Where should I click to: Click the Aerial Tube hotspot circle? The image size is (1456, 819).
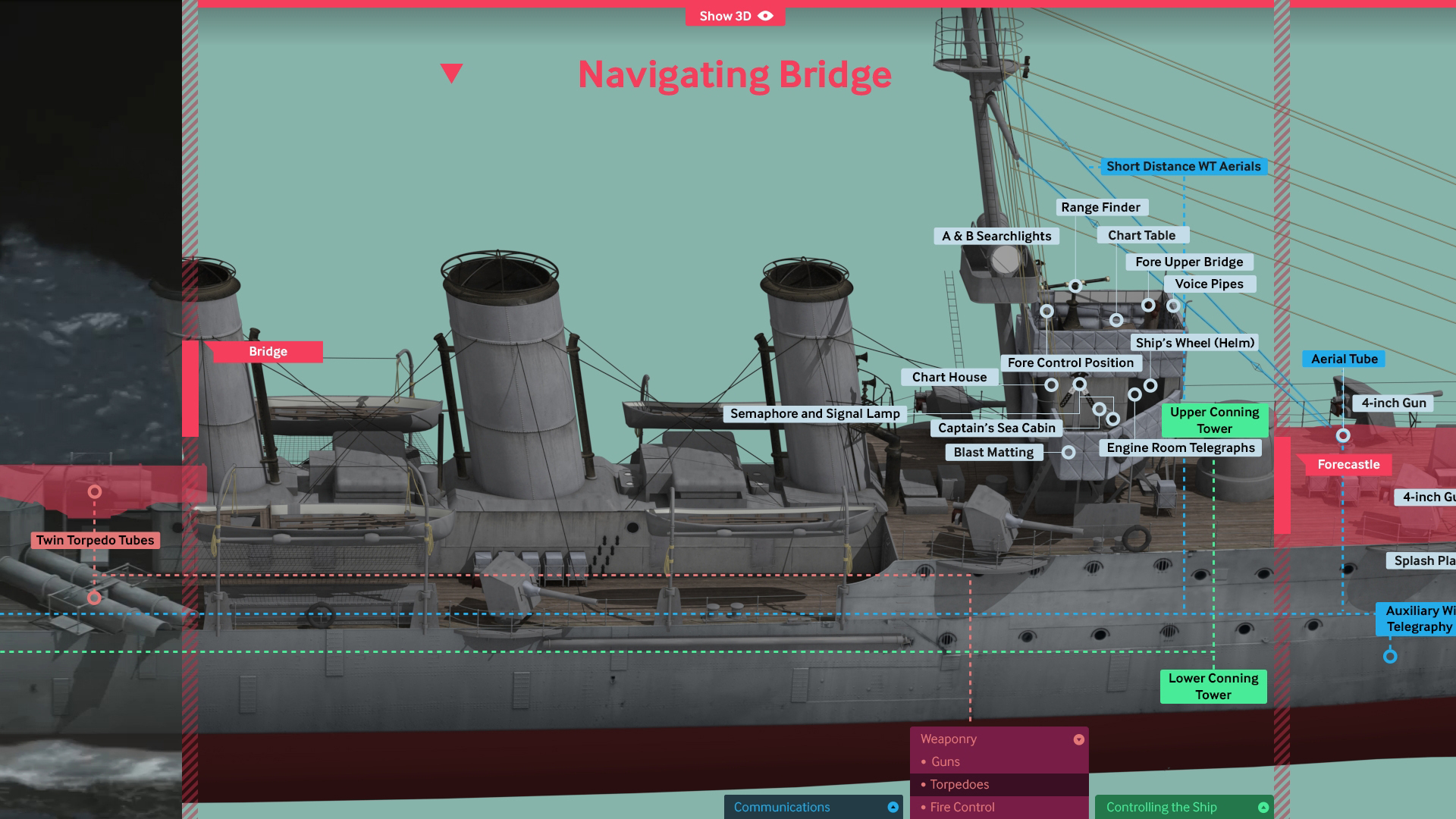1343,435
